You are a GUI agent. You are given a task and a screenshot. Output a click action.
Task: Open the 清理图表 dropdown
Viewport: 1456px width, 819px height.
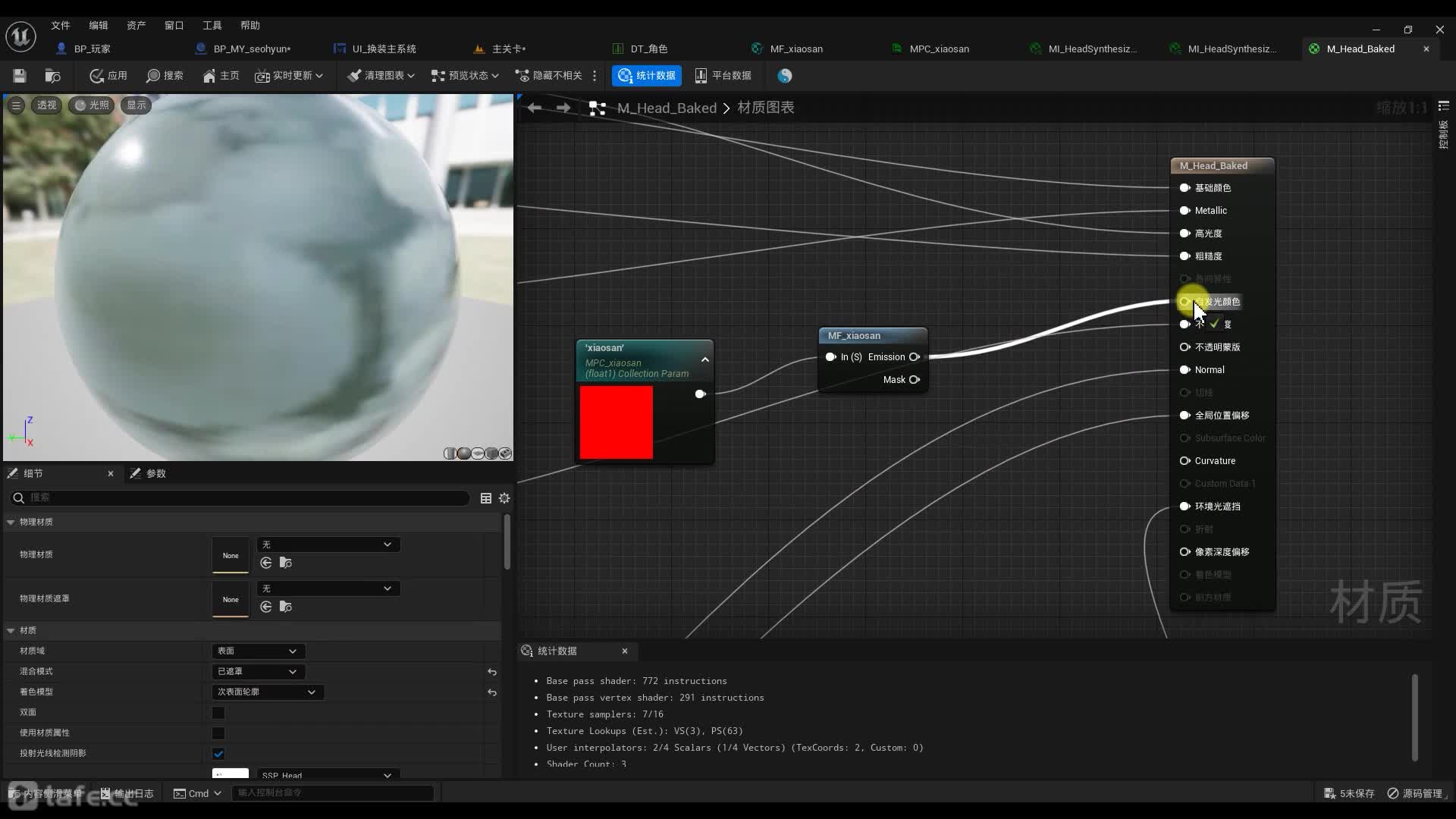pos(381,76)
